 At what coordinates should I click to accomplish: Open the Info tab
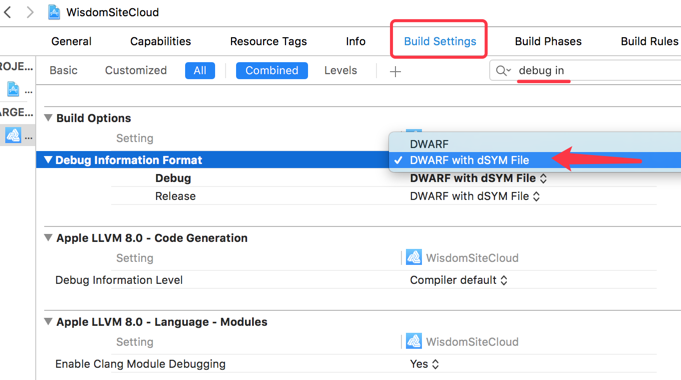point(355,41)
